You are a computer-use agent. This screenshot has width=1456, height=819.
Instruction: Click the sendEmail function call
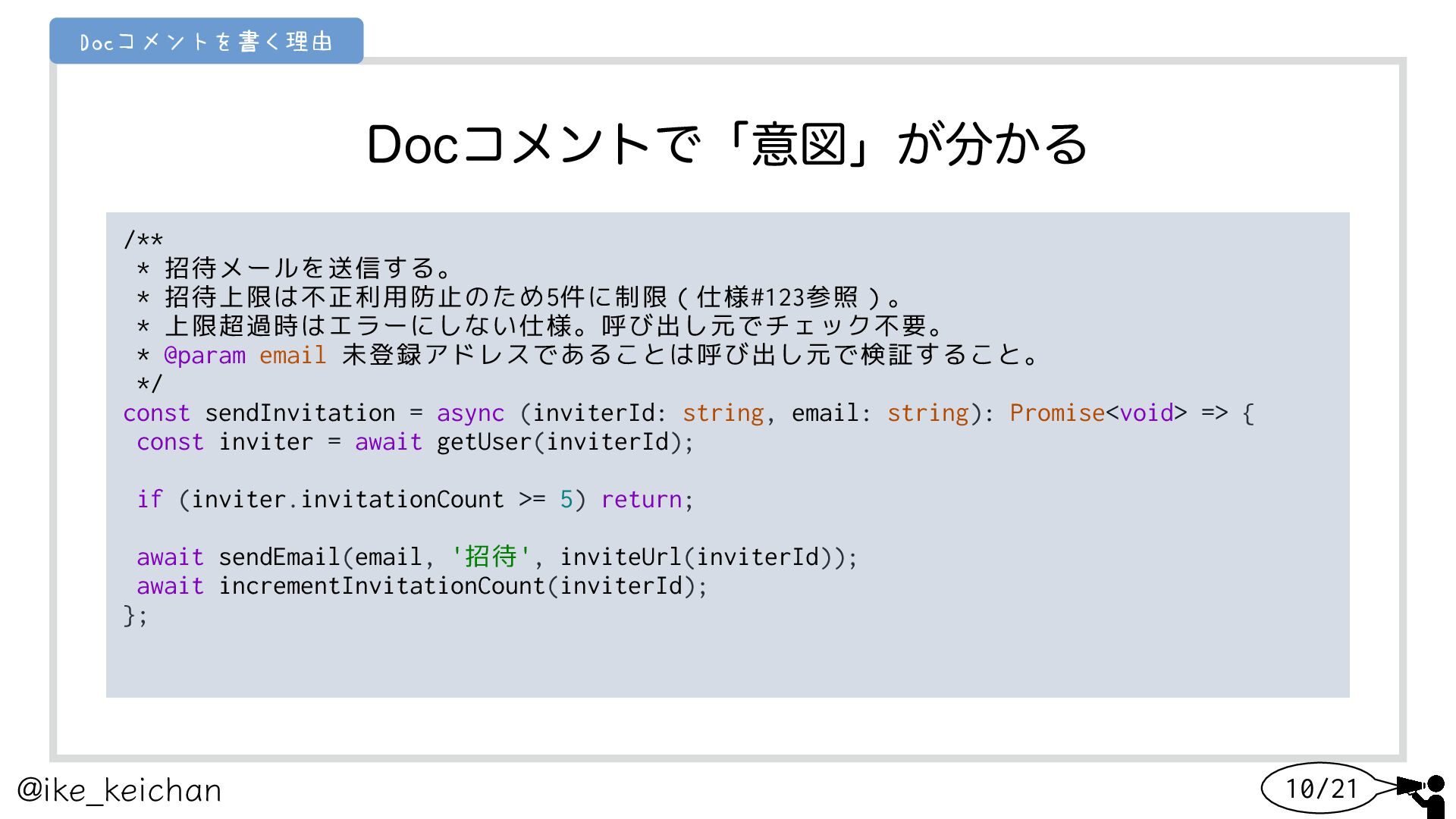[278, 557]
